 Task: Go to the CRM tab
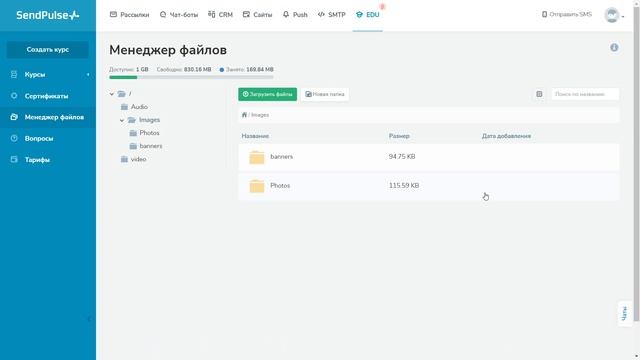click(x=220, y=15)
